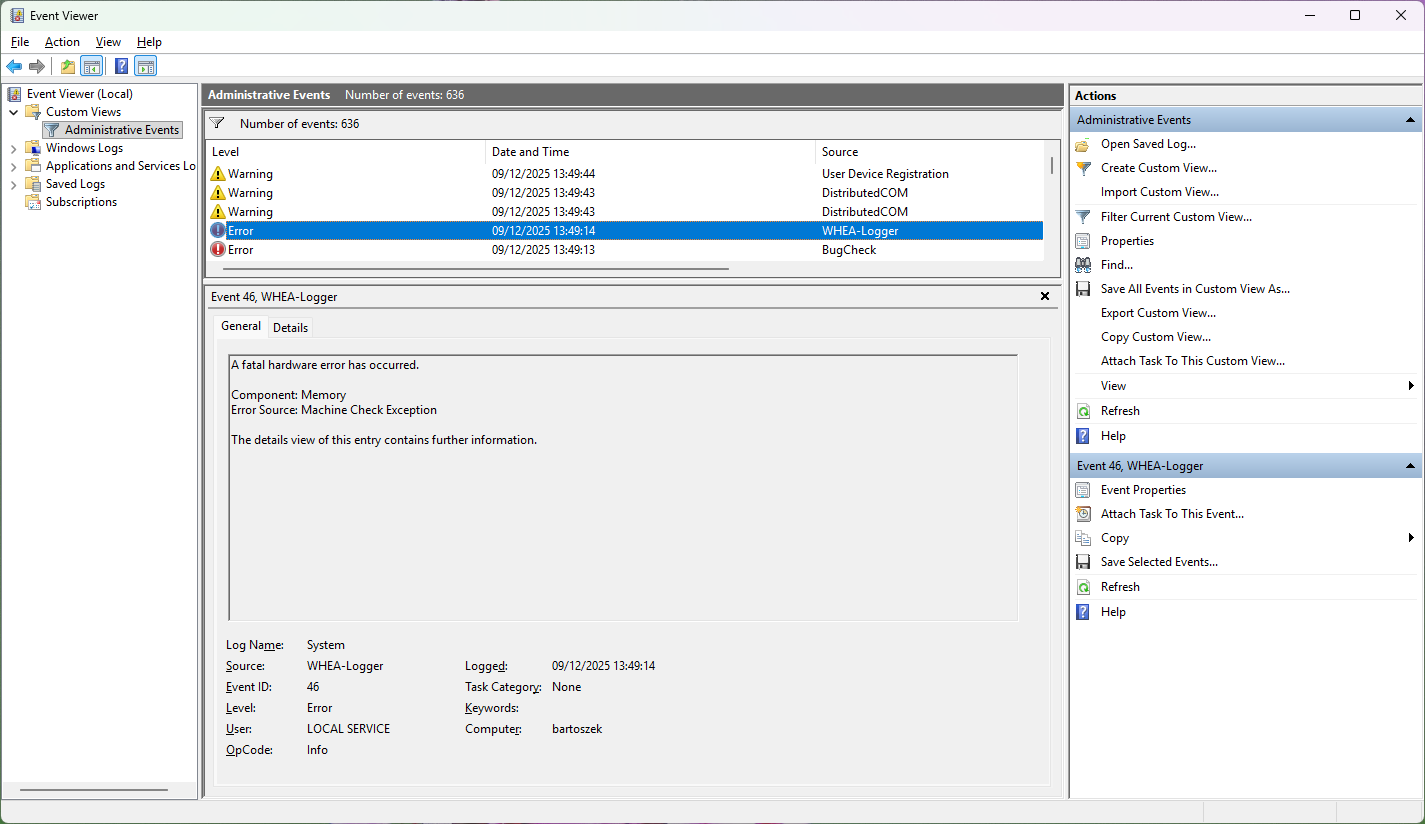The width and height of the screenshot is (1425, 824).
Task: Collapse the Custom Views tree node
Action: pyautogui.click(x=13, y=112)
